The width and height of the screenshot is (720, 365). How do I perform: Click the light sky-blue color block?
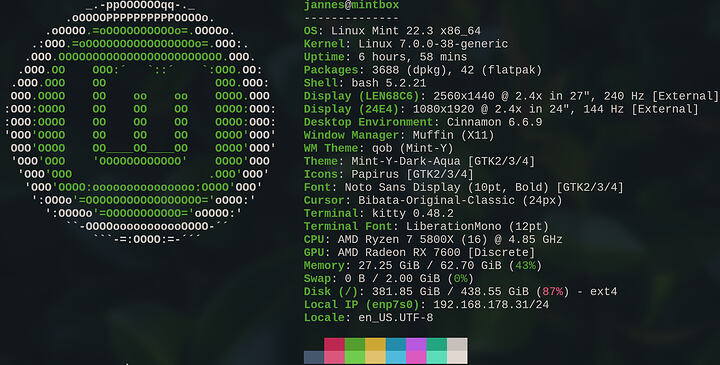(396, 357)
